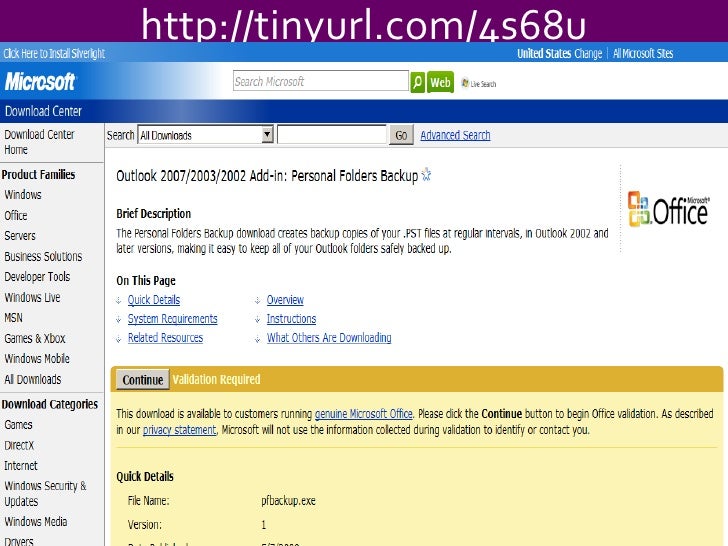Open Advanced Search link
This screenshot has width=728, height=546.
coord(455,135)
